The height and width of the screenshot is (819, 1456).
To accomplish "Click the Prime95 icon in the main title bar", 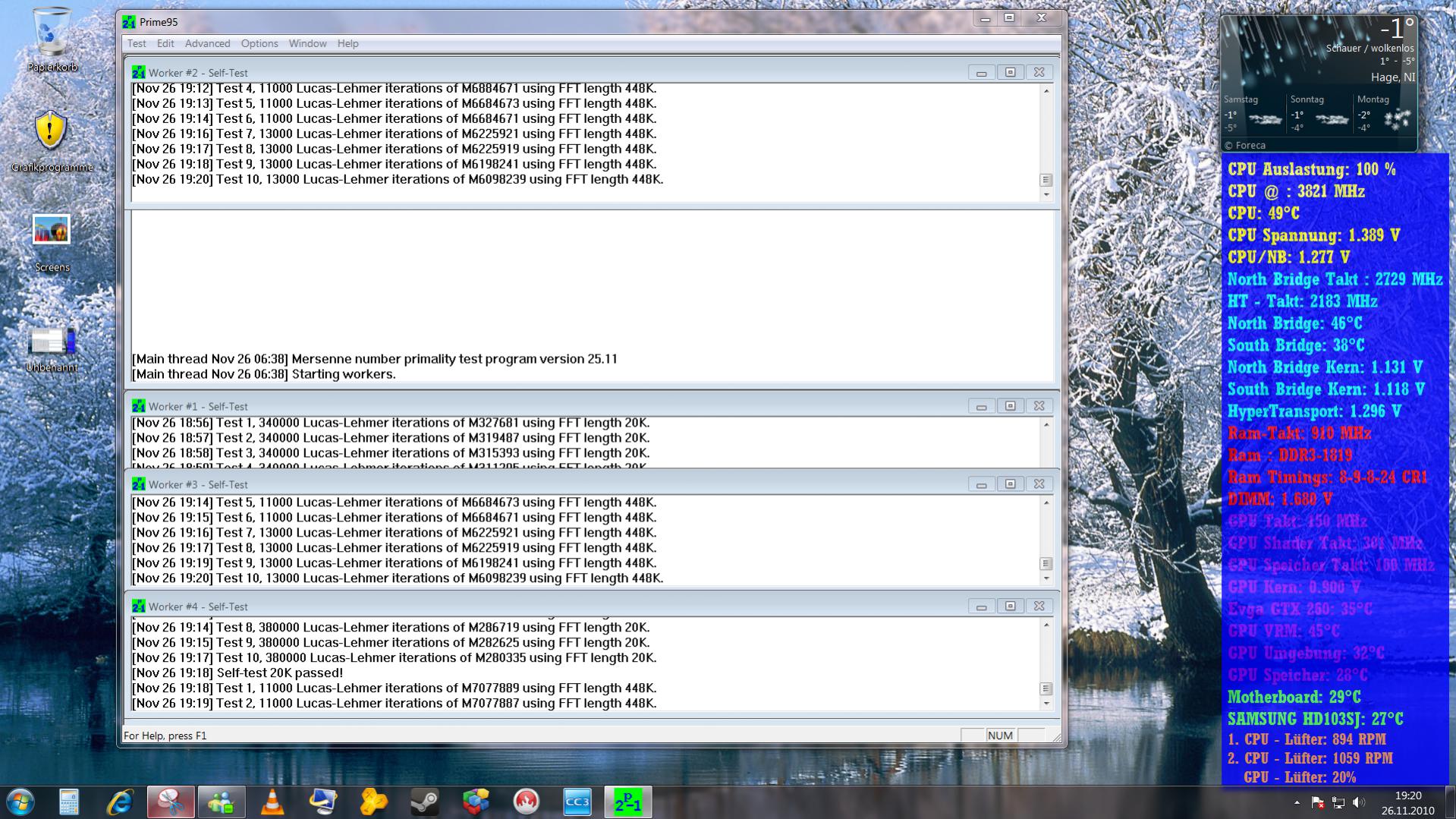I will tap(129, 22).
